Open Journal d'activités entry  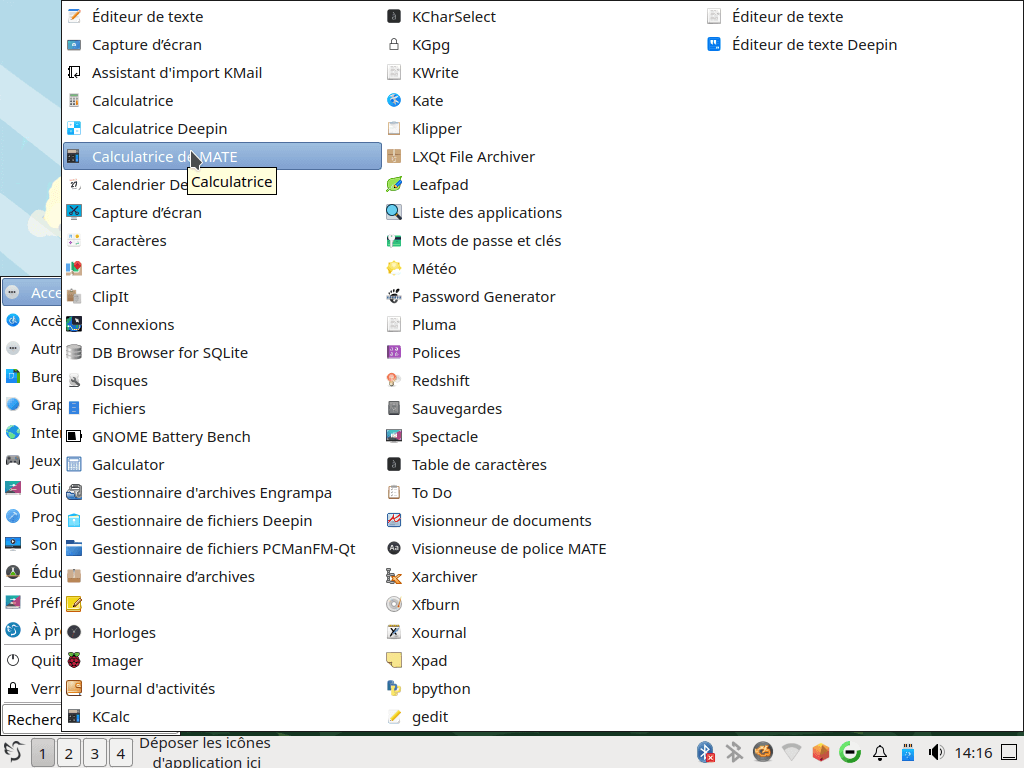coord(223,688)
